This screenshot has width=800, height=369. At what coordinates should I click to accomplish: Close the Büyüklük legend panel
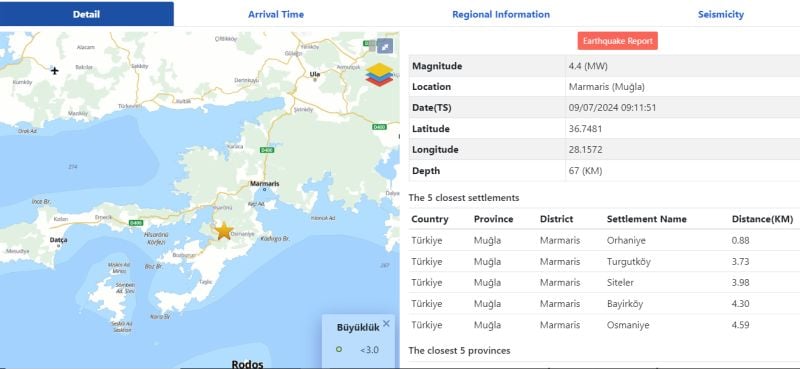[386, 323]
